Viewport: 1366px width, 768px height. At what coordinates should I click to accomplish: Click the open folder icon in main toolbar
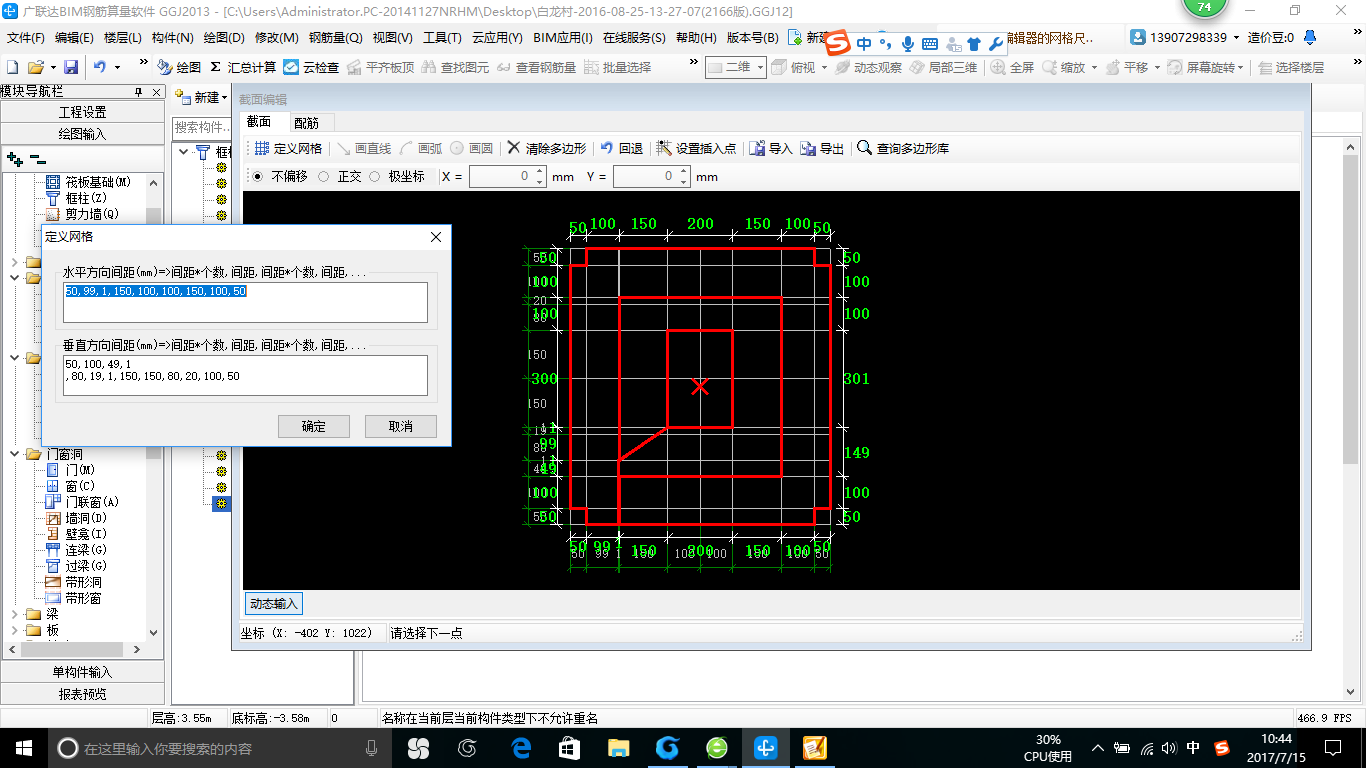(x=35, y=67)
